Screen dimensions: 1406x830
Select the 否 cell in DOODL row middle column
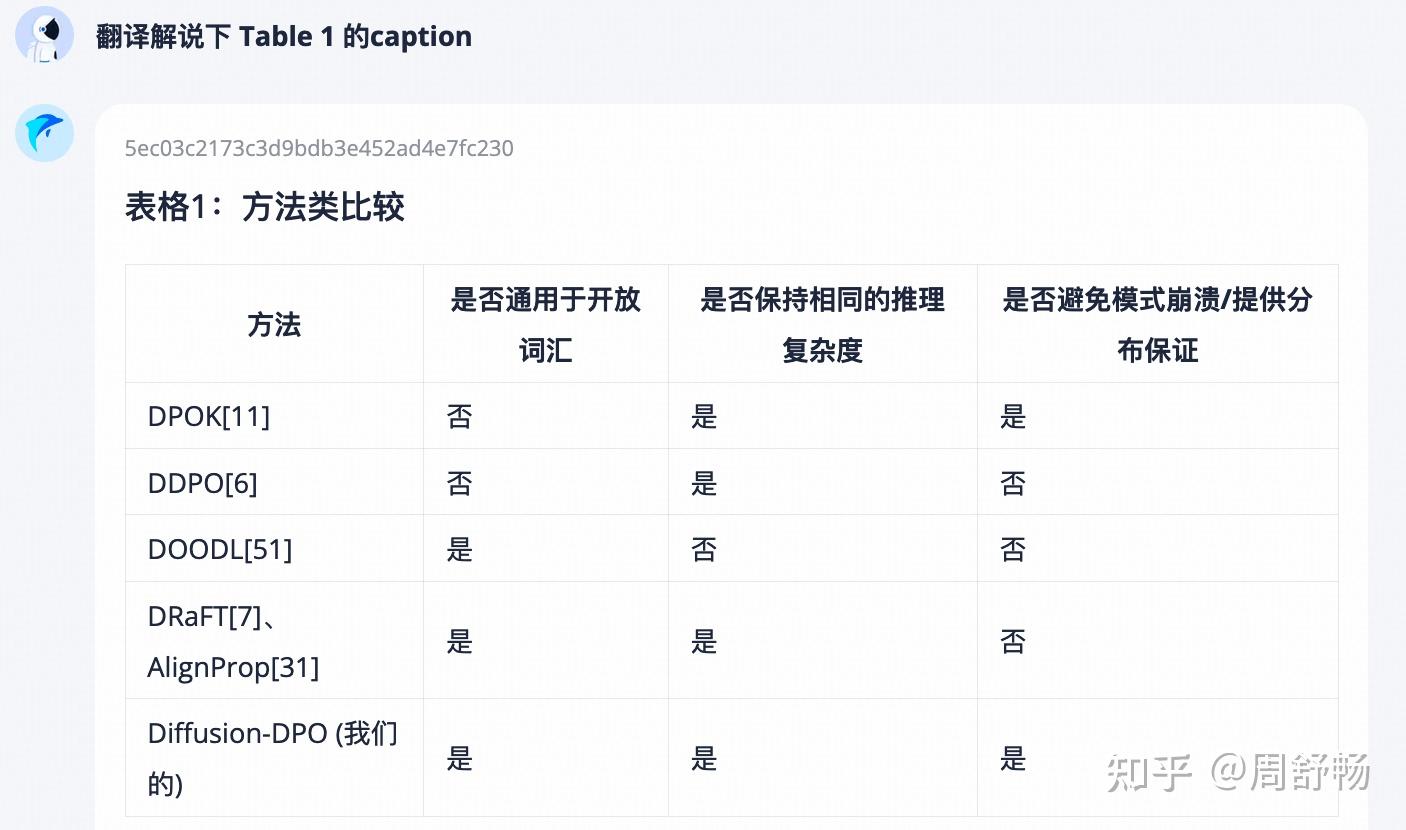[704, 549]
